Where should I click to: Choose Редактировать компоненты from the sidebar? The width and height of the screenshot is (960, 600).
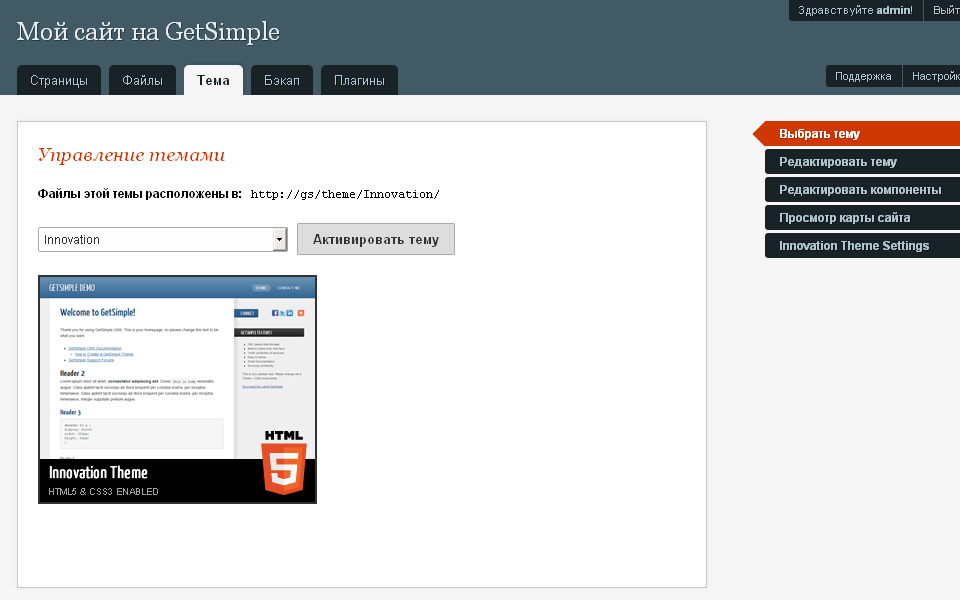click(860, 190)
